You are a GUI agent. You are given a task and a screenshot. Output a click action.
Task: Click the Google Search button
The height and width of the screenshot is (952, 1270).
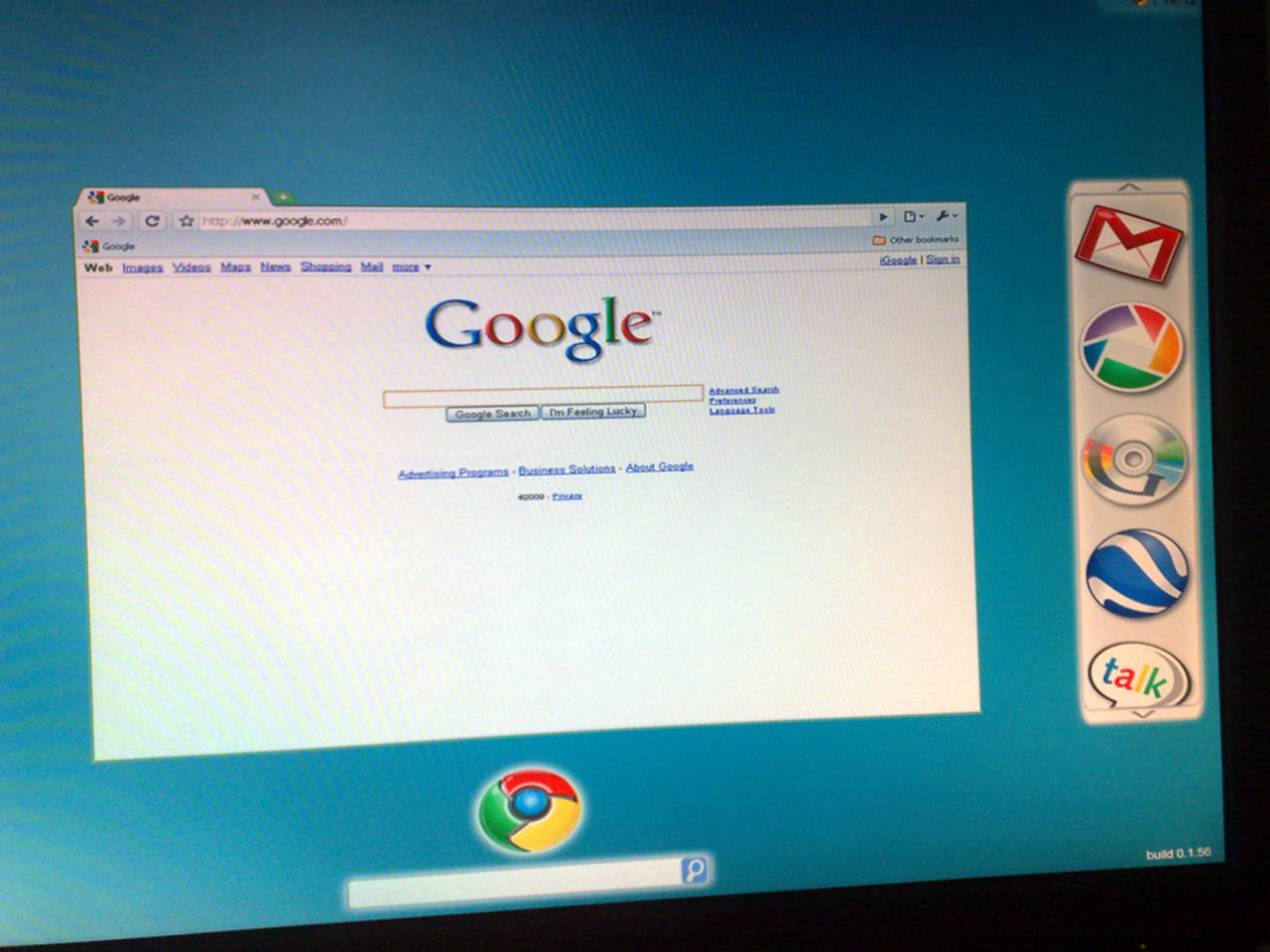(492, 414)
